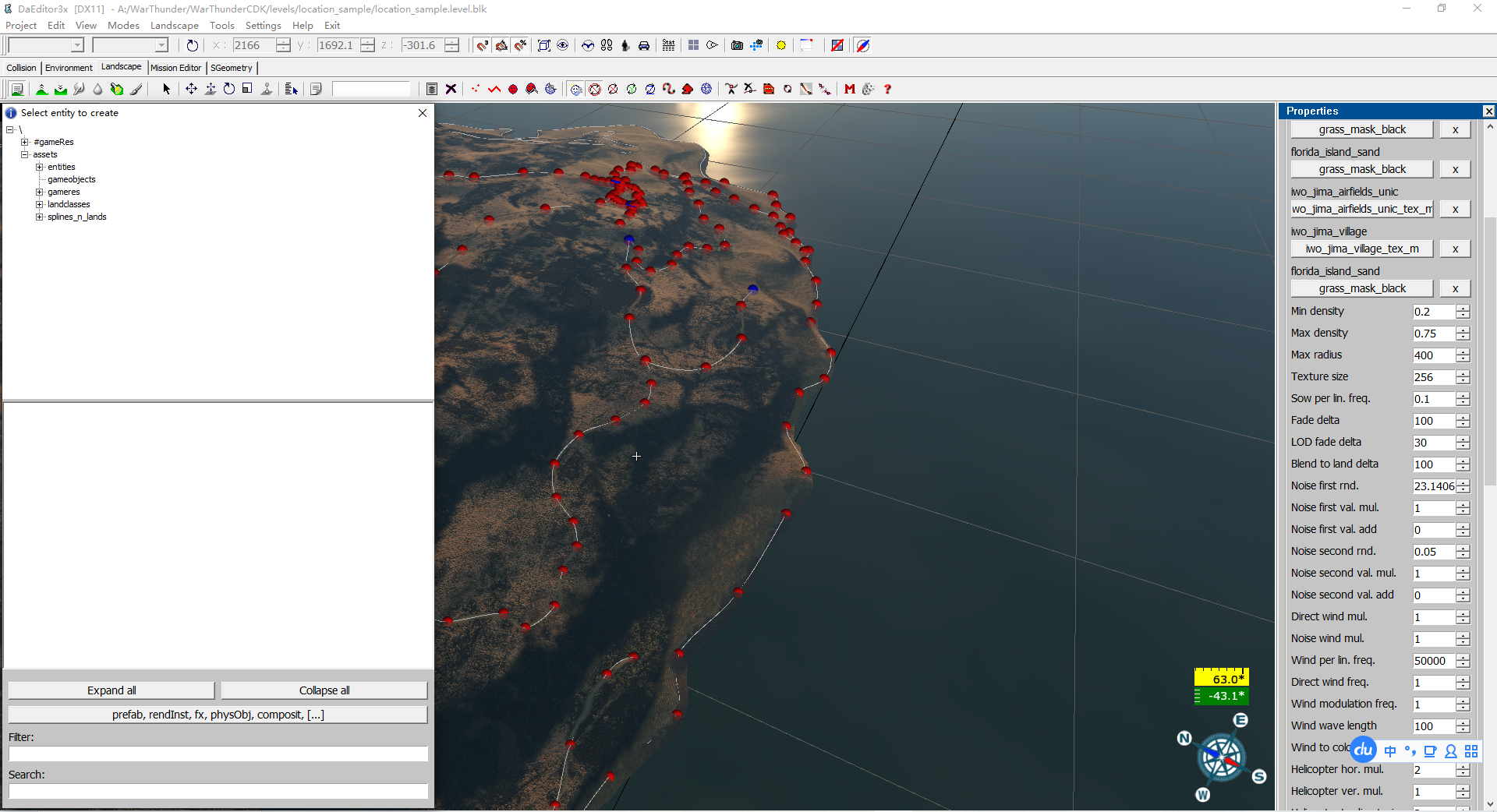Click the camera screenshot icon
This screenshot has height=812, width=1497.
pos(737,45)
